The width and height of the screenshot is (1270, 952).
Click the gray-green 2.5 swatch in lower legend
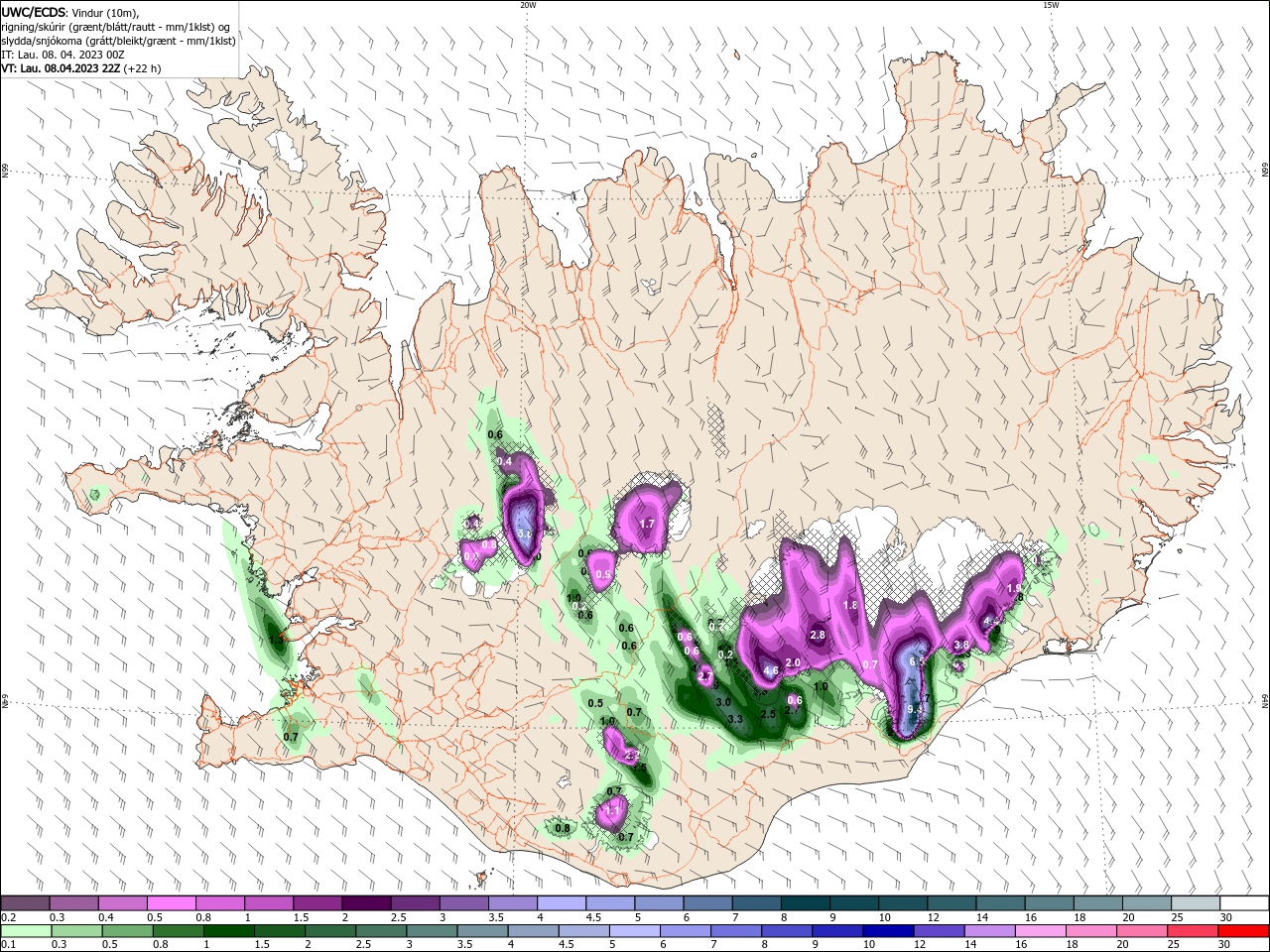coord(381,931)
